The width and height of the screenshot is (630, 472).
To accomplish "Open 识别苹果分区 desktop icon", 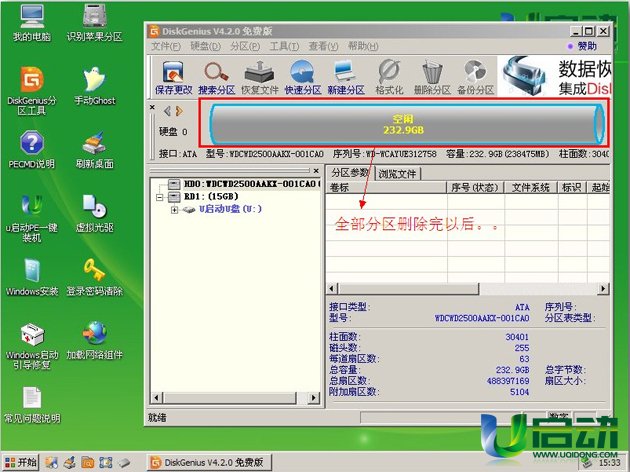I will click(94, 22).
